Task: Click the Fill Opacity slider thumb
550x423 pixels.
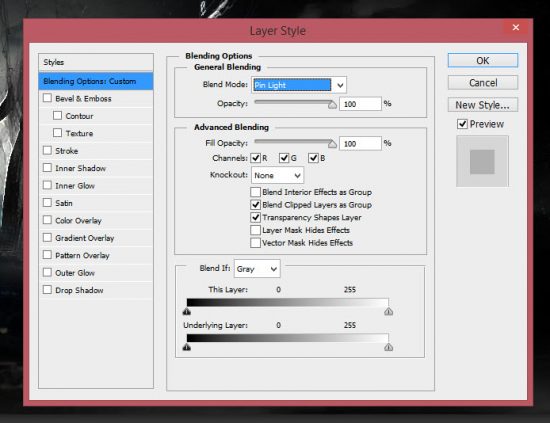Action: point(332,144)
